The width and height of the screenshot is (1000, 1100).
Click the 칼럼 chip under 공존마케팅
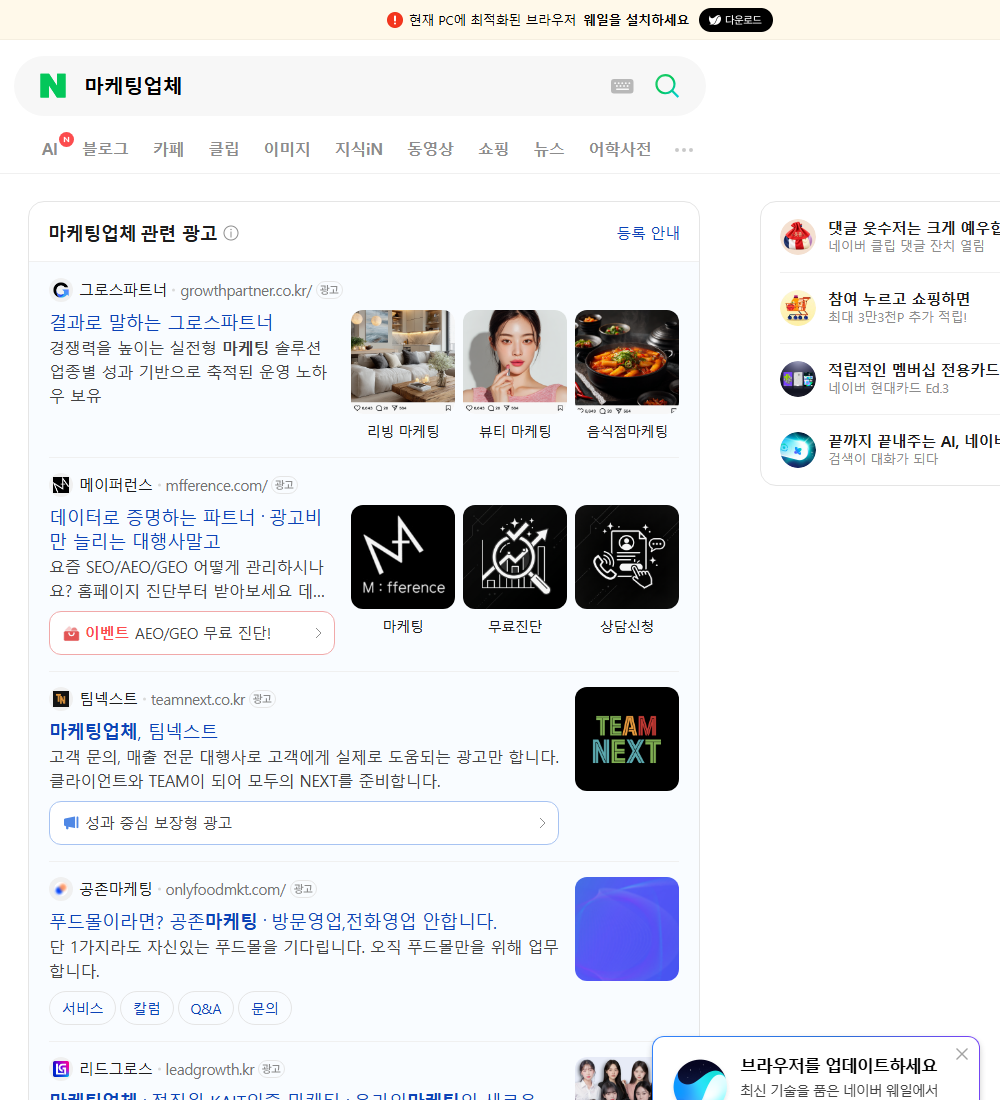[x=147, y=1008]
